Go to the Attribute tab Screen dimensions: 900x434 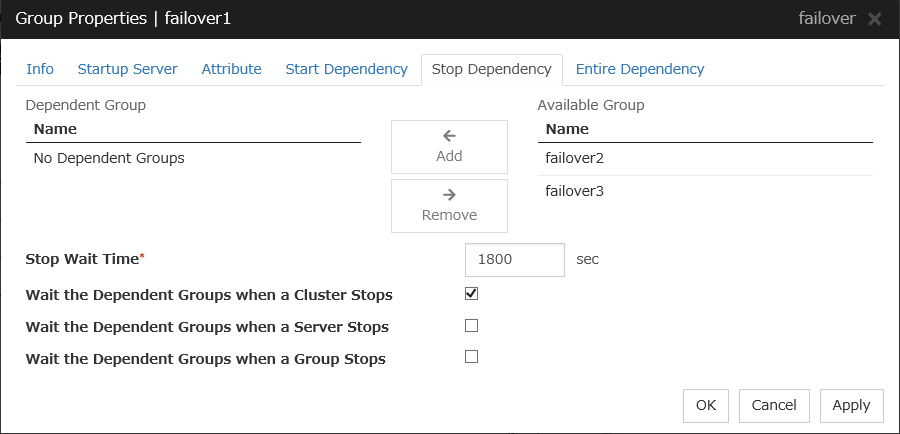click(x=231, y=69)
